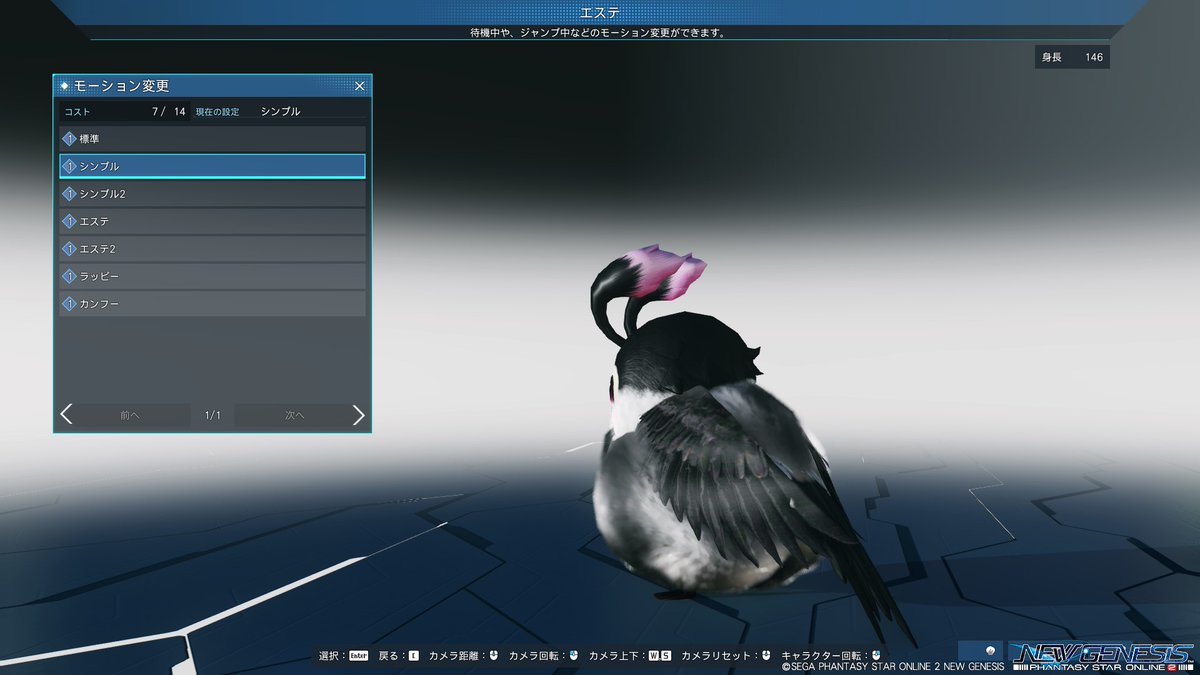Click the mouse icon beside キャラクター回転

875,656
